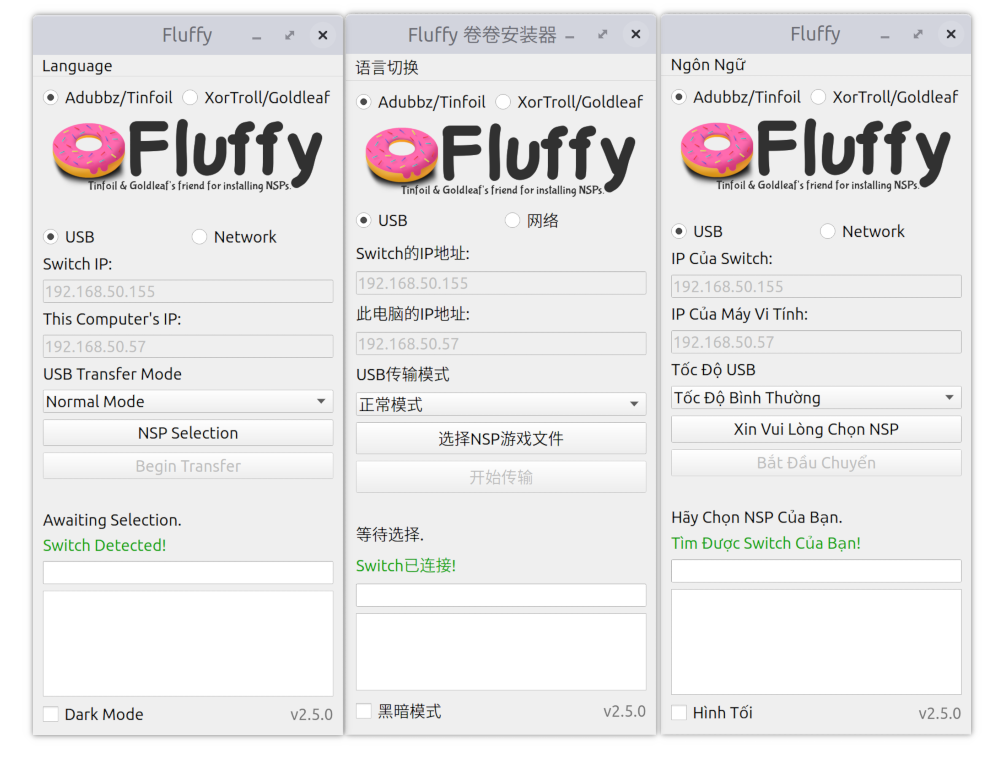Choose Network mode in the English window

click(x=235, y=237)
